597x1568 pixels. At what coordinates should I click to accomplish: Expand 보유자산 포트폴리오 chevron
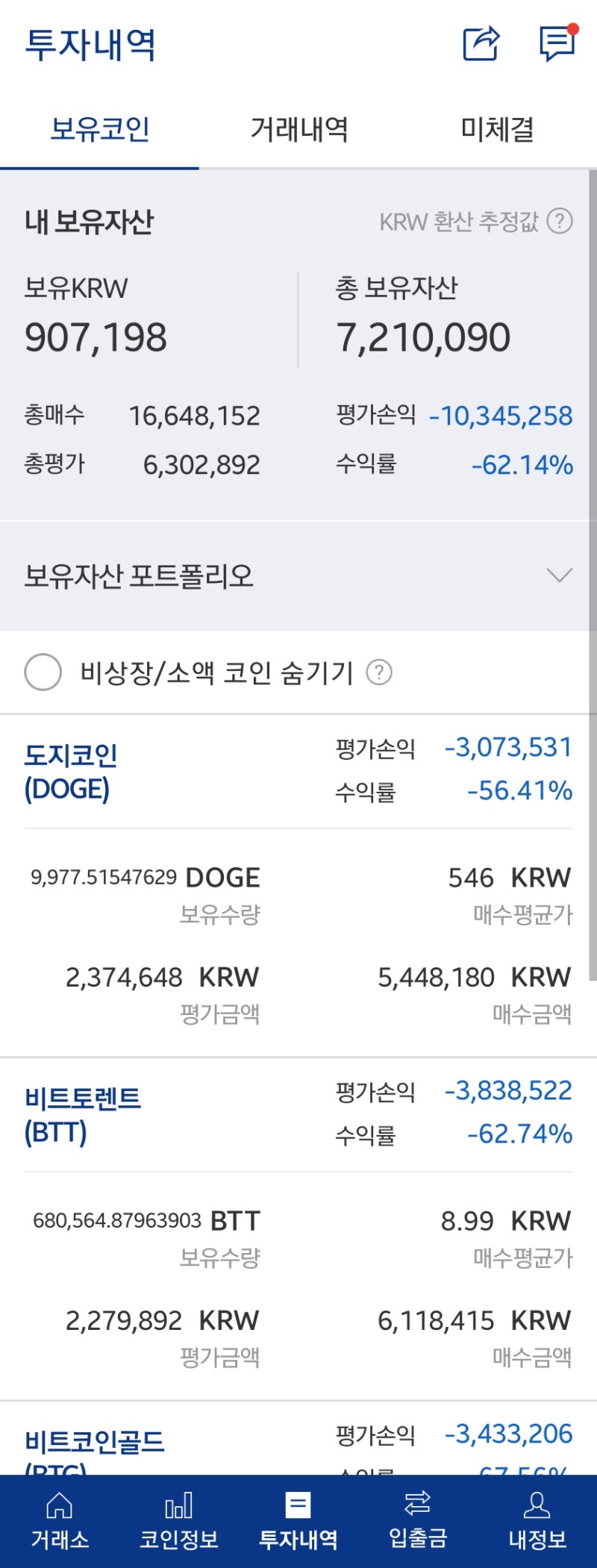(559, 575)
